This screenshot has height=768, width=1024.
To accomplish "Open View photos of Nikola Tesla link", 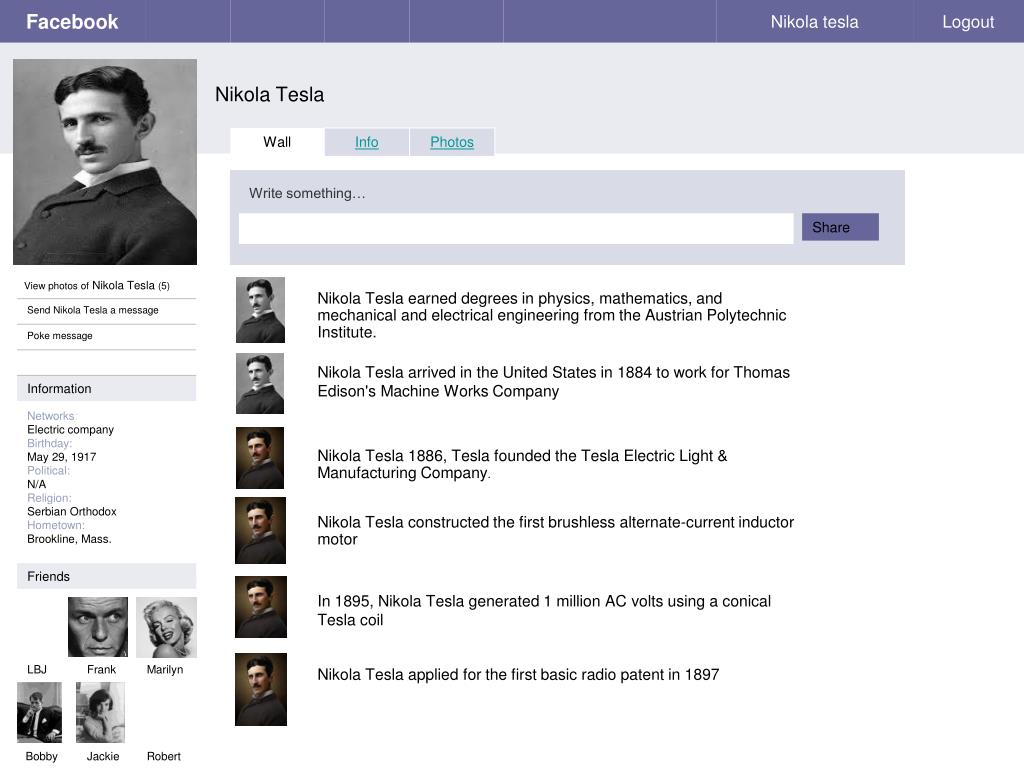I will 97,285.
